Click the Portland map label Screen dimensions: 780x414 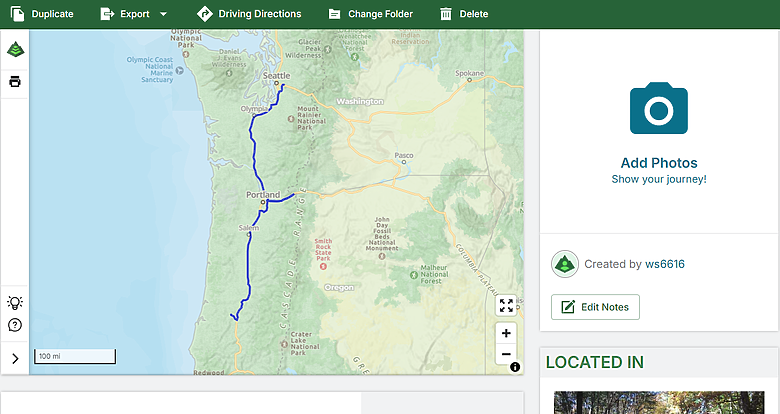click(x=263, y=195)
